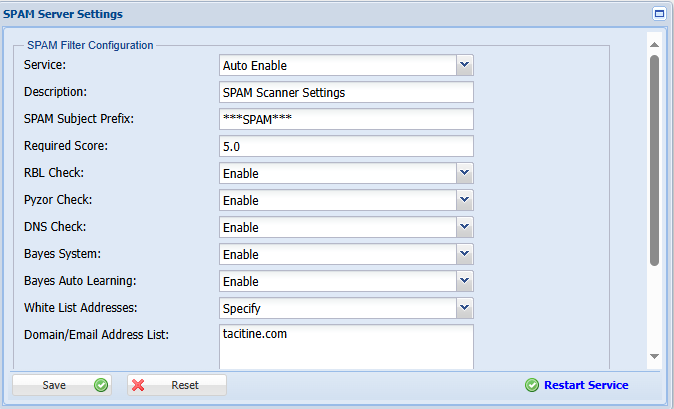The image size is (674, 409).
Task: Open the Service dropdown
Action: coord(464,65)
